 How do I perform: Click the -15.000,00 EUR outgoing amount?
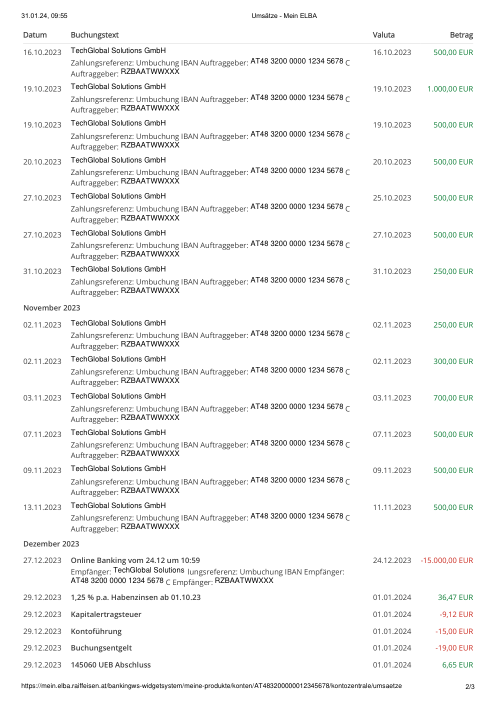coord(447,560)
